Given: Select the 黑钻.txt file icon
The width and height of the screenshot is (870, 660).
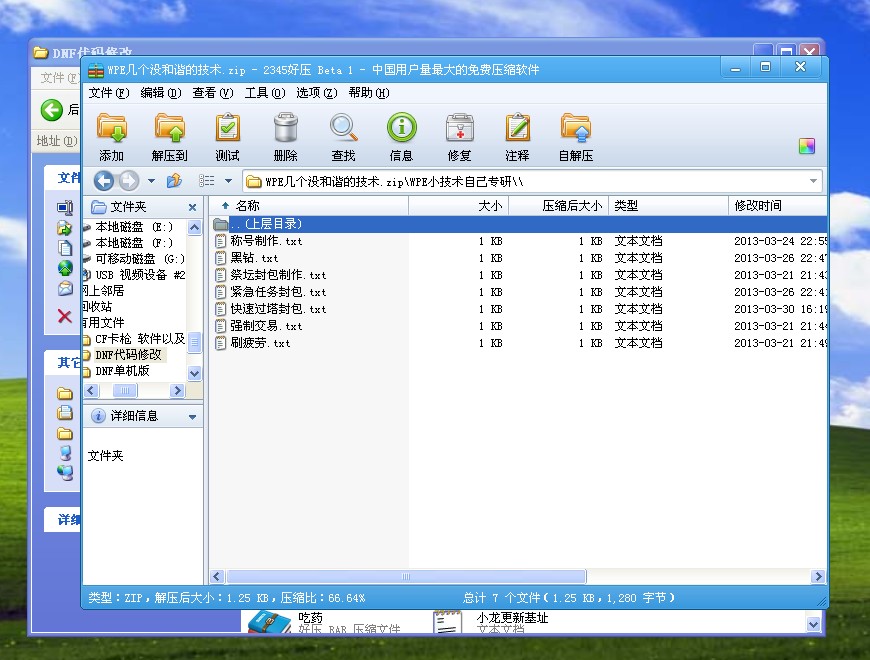Looking at the screenshot, I should [221, 258].
